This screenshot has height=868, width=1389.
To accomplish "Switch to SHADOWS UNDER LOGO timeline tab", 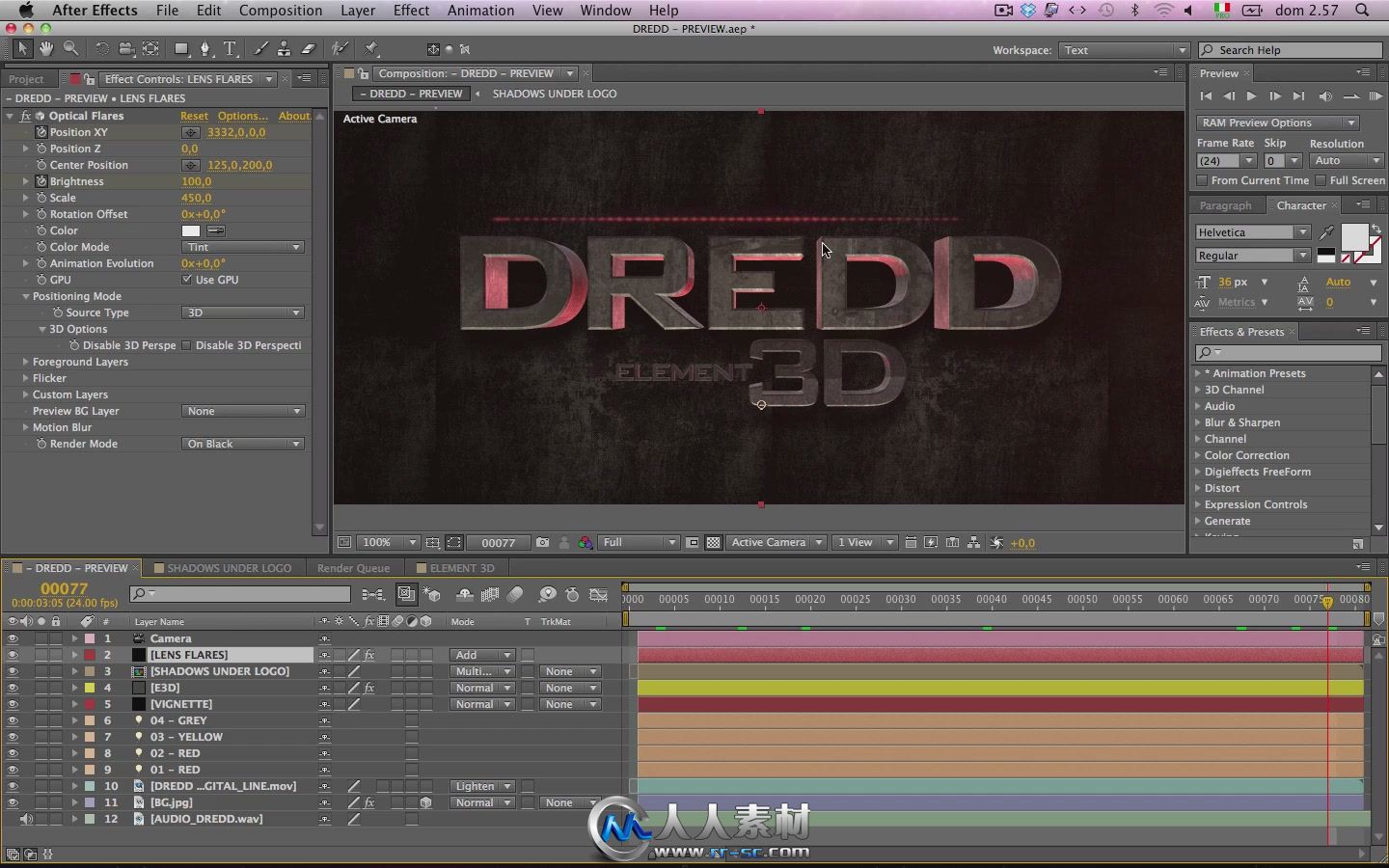I will click(229, 568).
